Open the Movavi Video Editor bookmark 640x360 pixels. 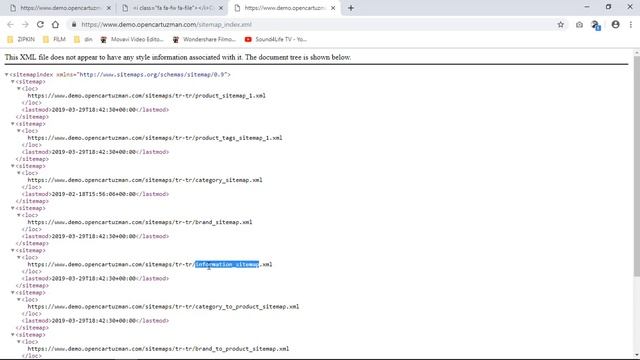click(132, 39)
